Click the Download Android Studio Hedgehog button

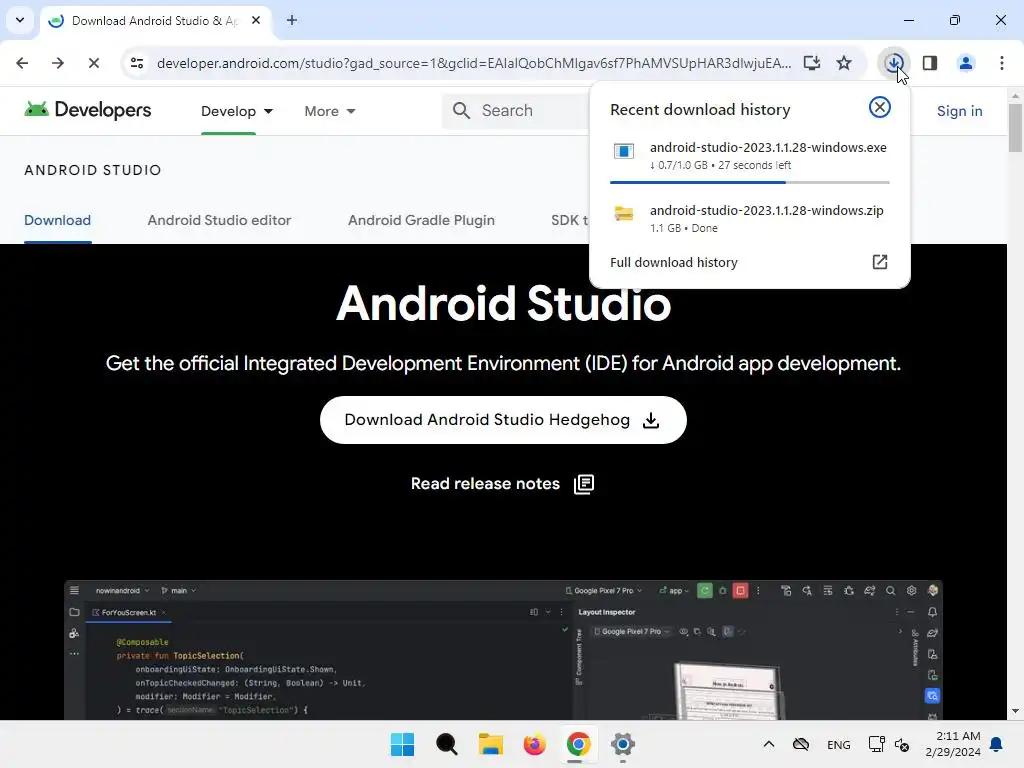503,420
